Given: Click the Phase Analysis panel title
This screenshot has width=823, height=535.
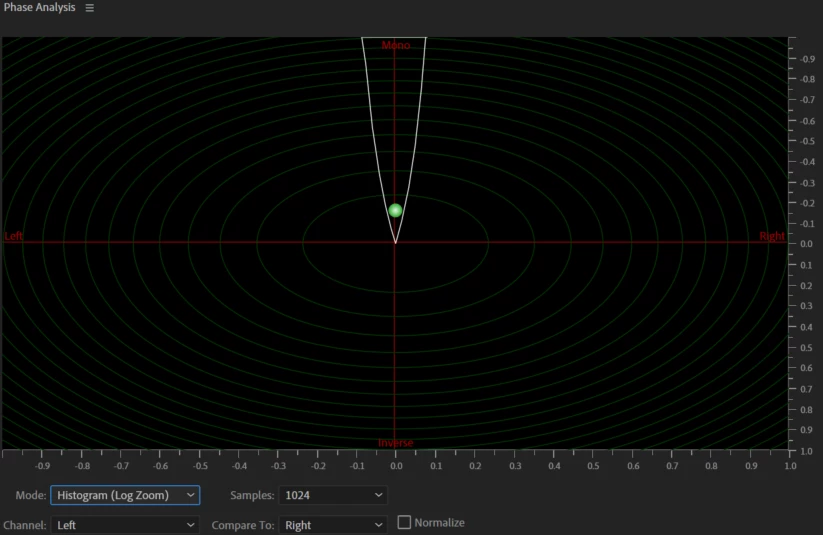Looking at the screenshot, I should [39, 7].
